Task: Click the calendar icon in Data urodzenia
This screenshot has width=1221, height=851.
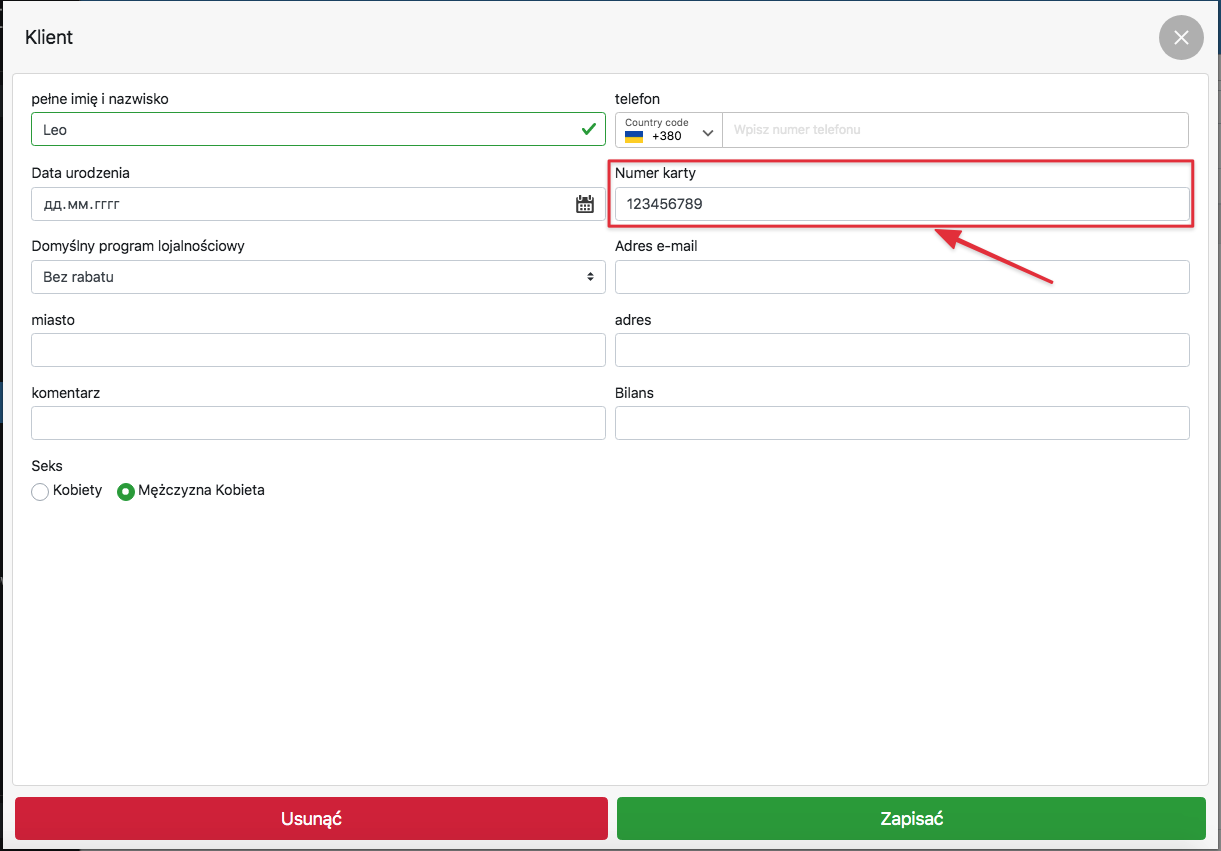Action: [585, 204]
